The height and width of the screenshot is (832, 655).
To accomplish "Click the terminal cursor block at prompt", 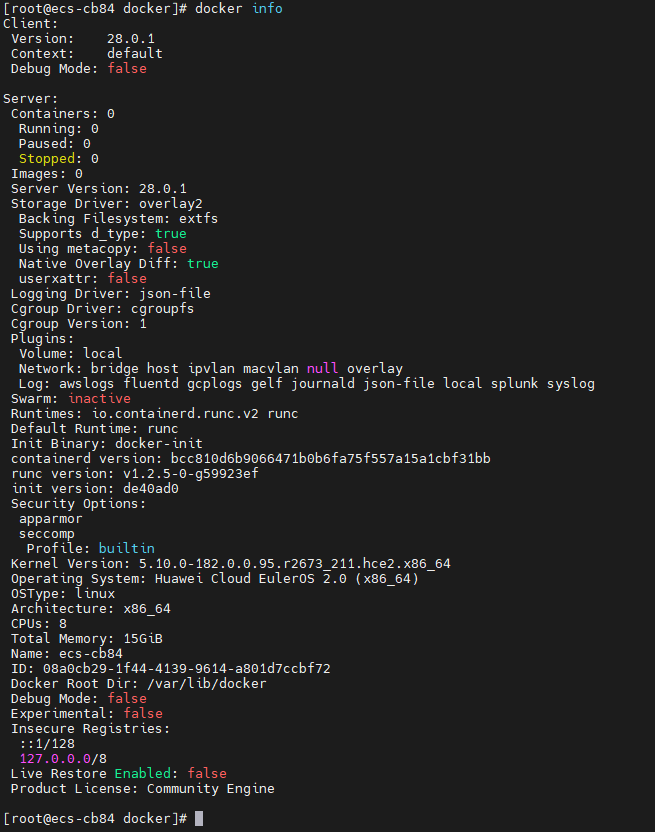I will [x=199, y=818].
